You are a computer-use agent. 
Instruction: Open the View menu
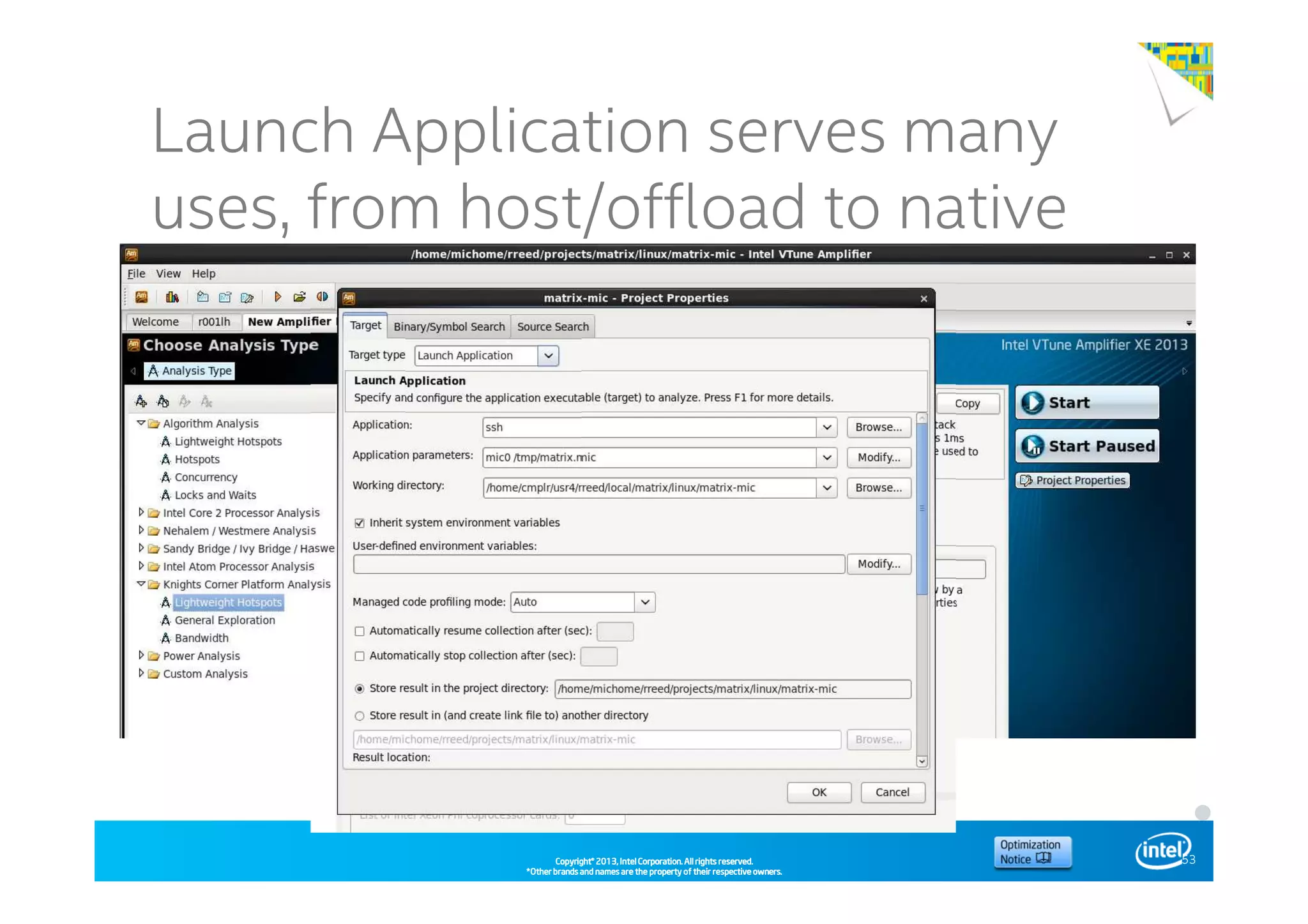point(168,274)
